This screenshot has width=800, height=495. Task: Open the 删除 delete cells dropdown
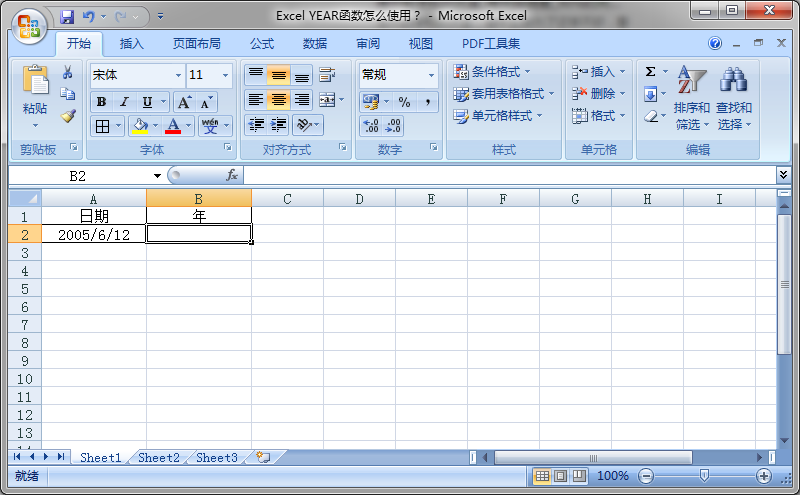(x=598, y=94)
